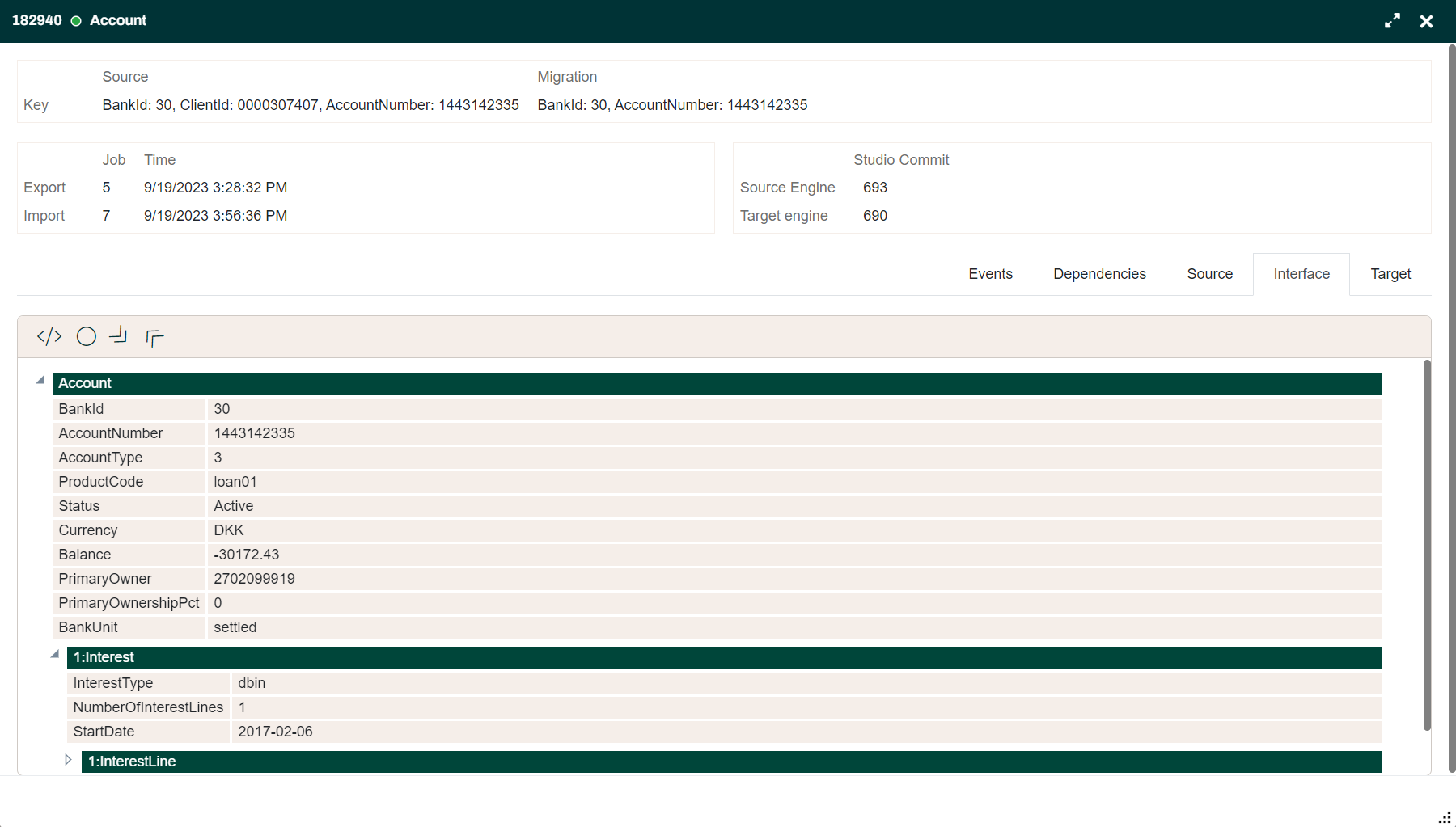Click the expand-all corner icon

click(x=154, y=337)
